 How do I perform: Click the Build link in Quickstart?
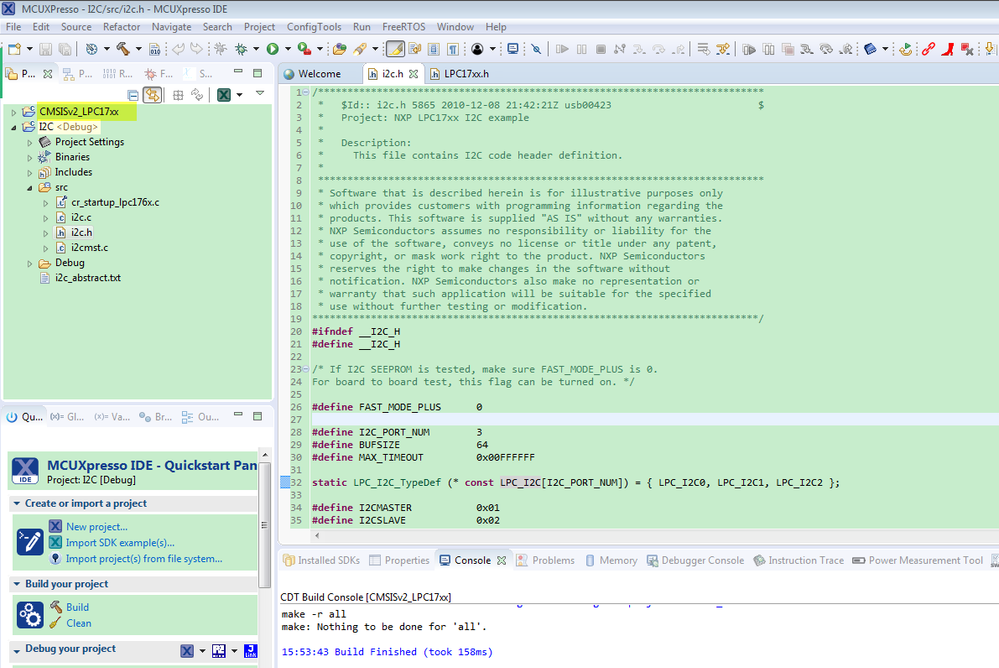77,607
